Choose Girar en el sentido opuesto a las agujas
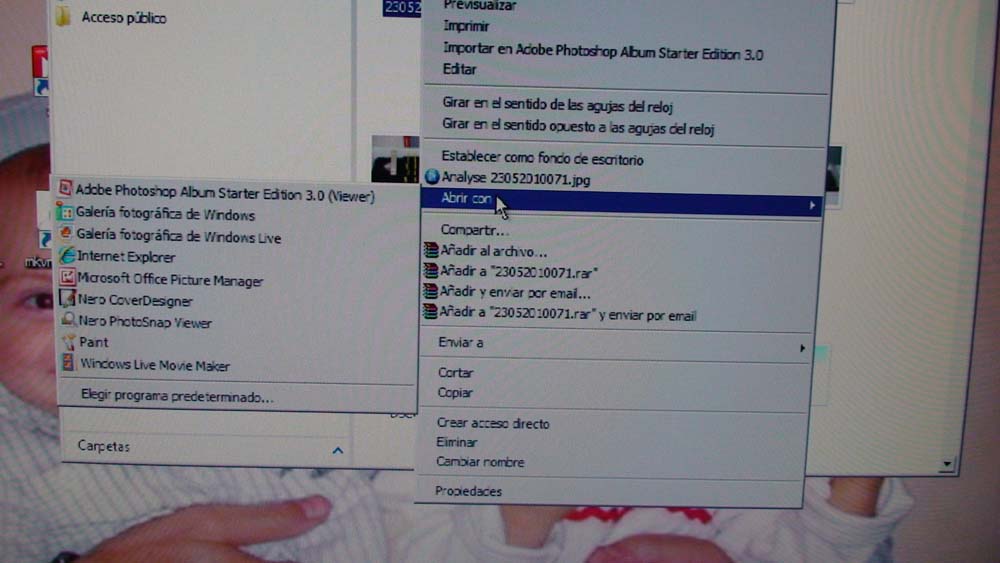The image size is (1000, 563). 578,126
